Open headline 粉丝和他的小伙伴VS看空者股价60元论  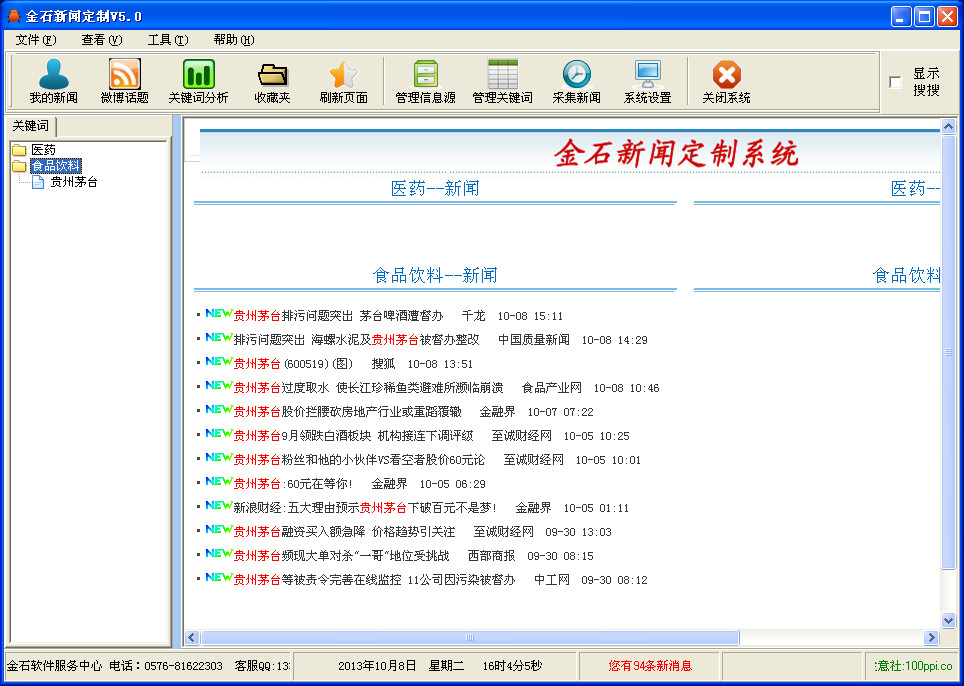click(359, 460)
